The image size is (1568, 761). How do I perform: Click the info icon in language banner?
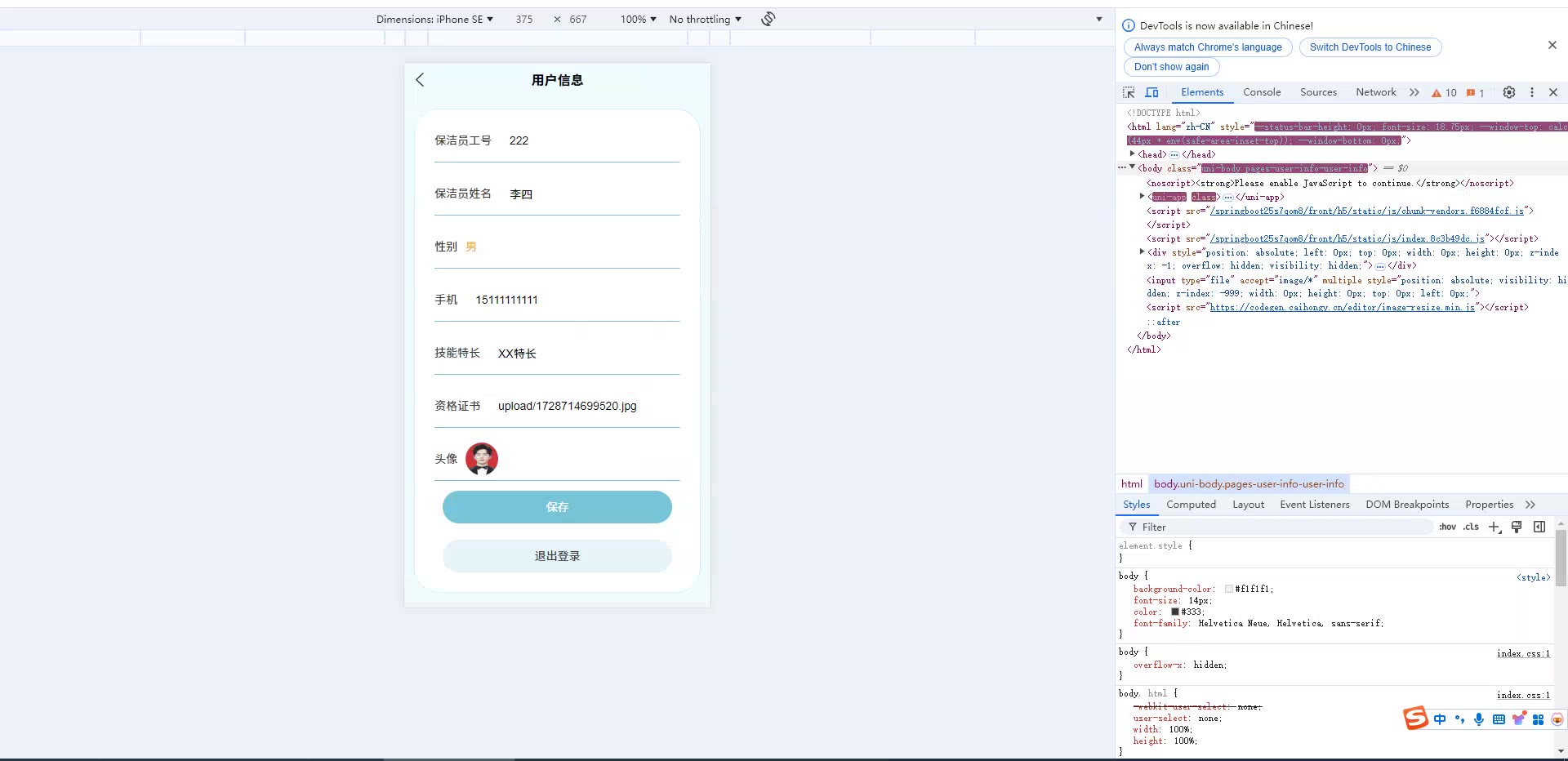click(1129, 25)
